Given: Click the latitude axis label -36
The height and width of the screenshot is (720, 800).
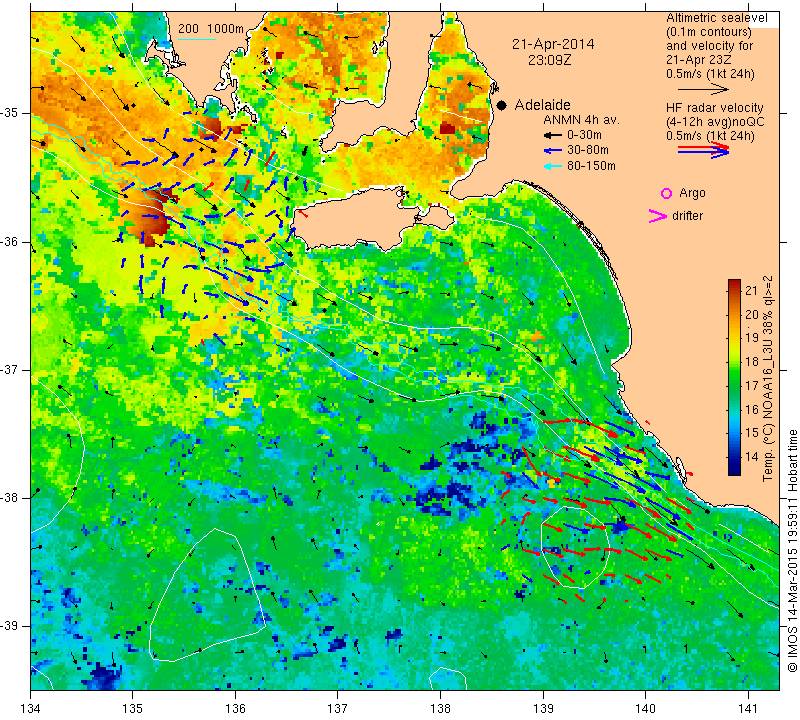Looking at the screenshot, I should [9, 241].
